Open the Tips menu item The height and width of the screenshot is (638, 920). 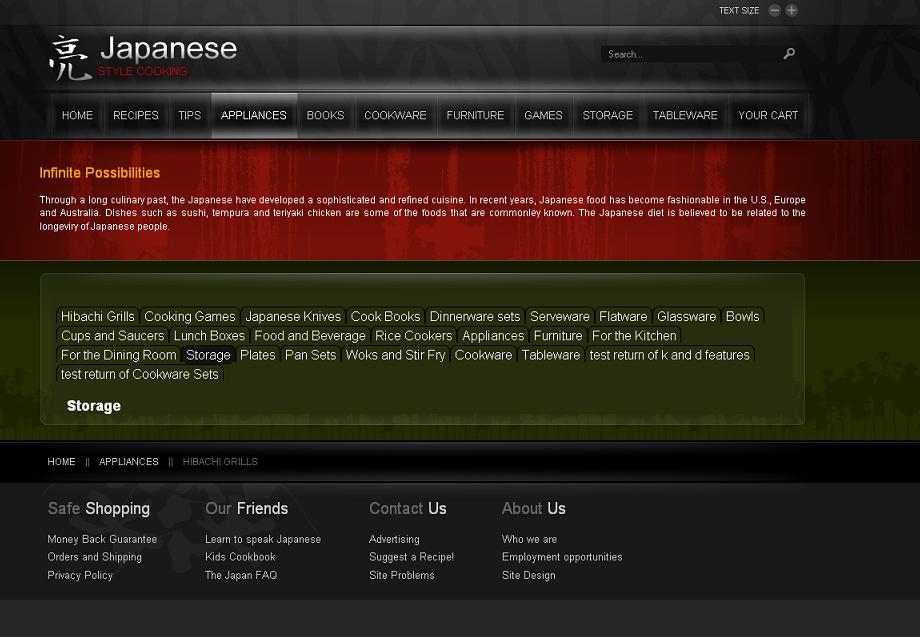tap(190, 116)
